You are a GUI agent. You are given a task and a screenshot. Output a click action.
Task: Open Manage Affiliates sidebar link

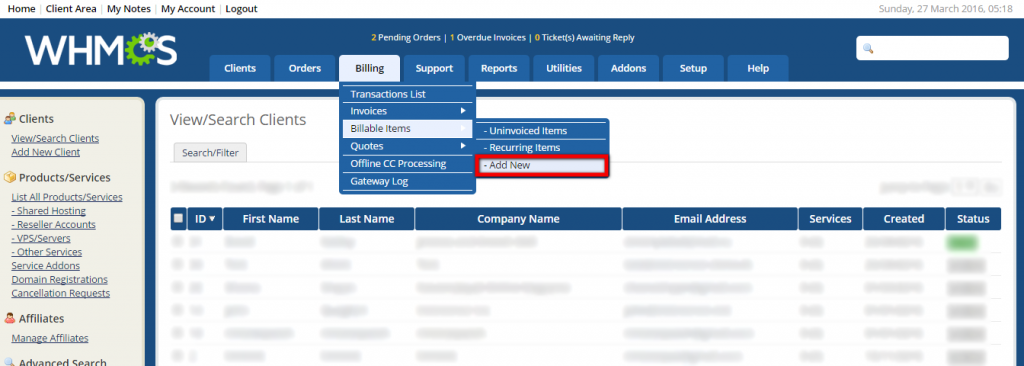pos(50,339)
